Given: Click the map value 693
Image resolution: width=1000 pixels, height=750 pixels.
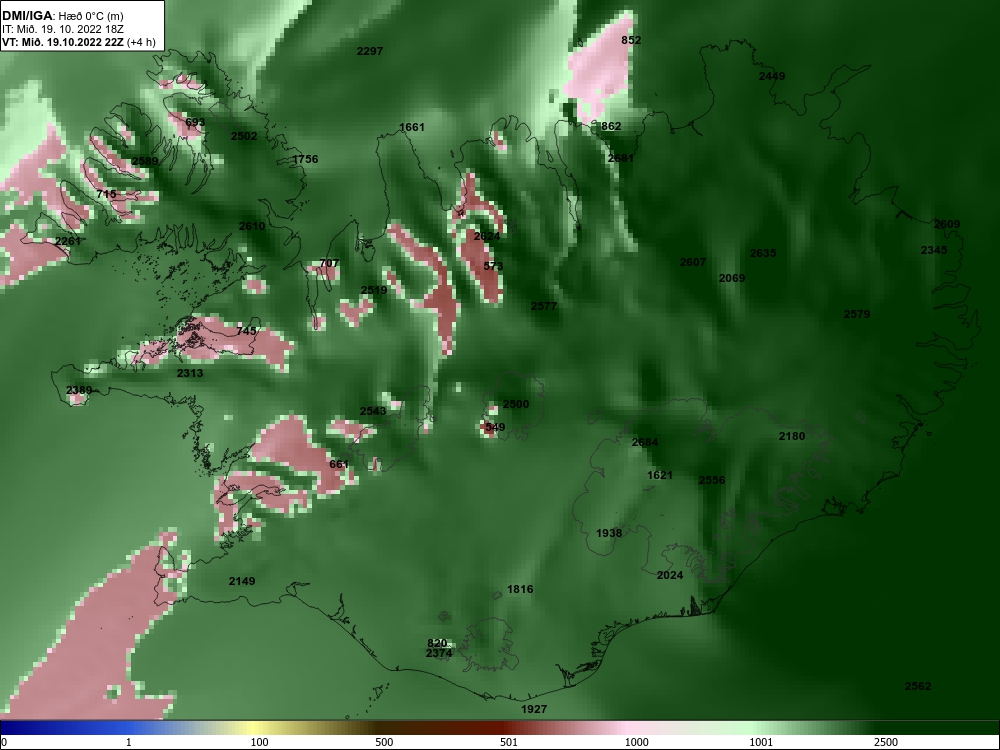Looking at the screenshot, I should click(x=195, y=122).
